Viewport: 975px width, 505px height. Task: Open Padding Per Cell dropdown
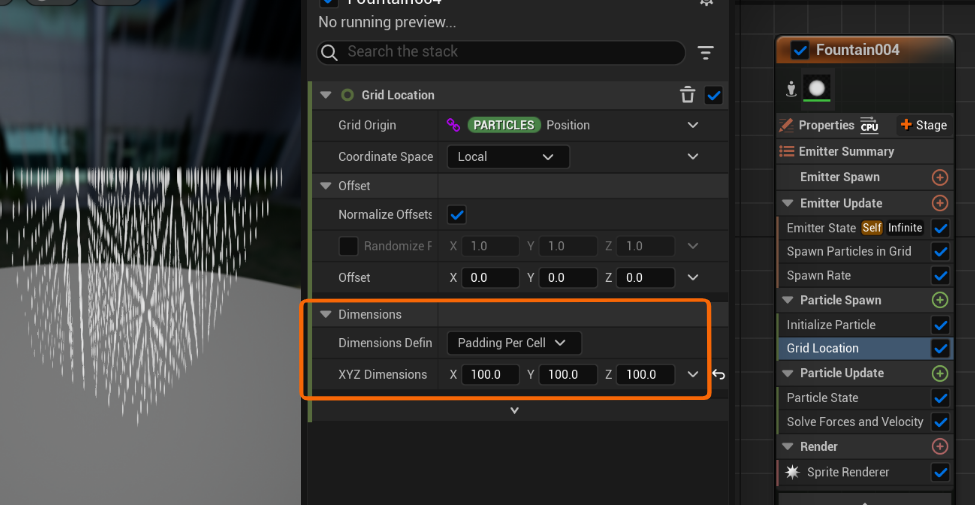point(514,343)
